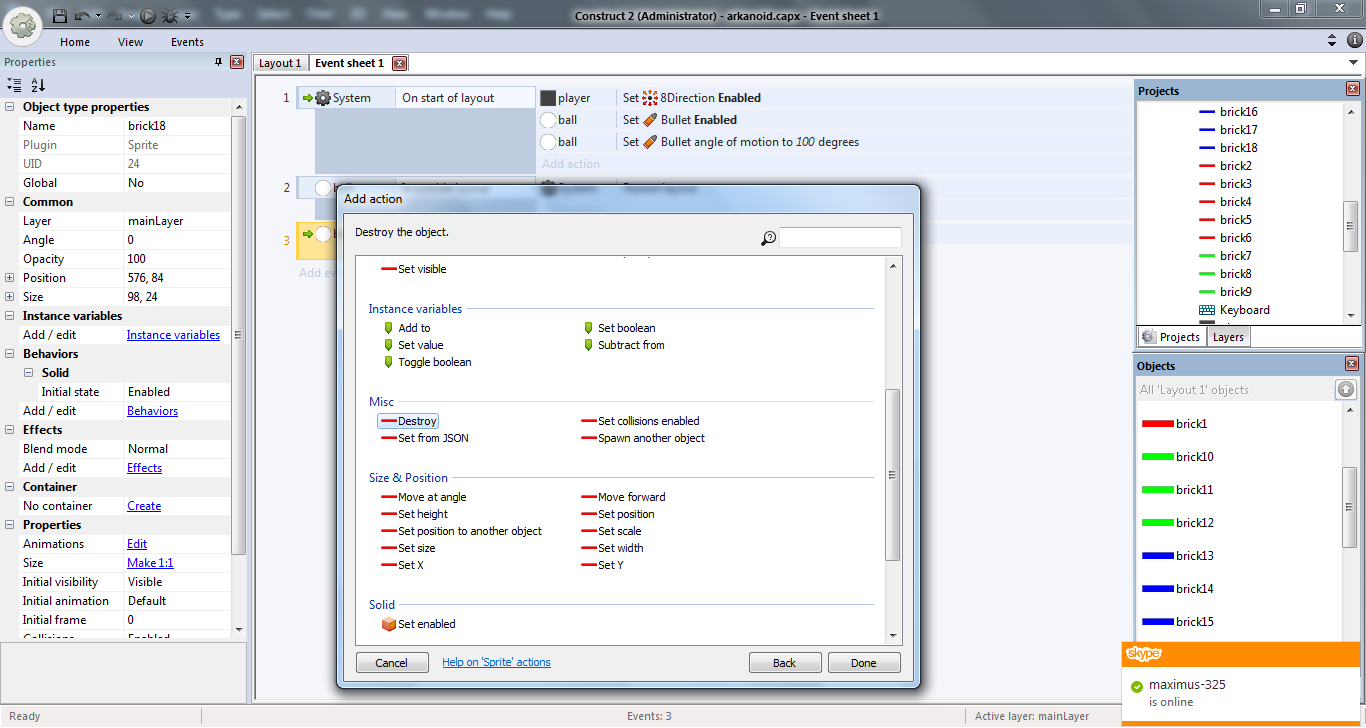Open the tab list dropdown arrow
This screenshot has width=1366, height=728.
point(1353,63)
